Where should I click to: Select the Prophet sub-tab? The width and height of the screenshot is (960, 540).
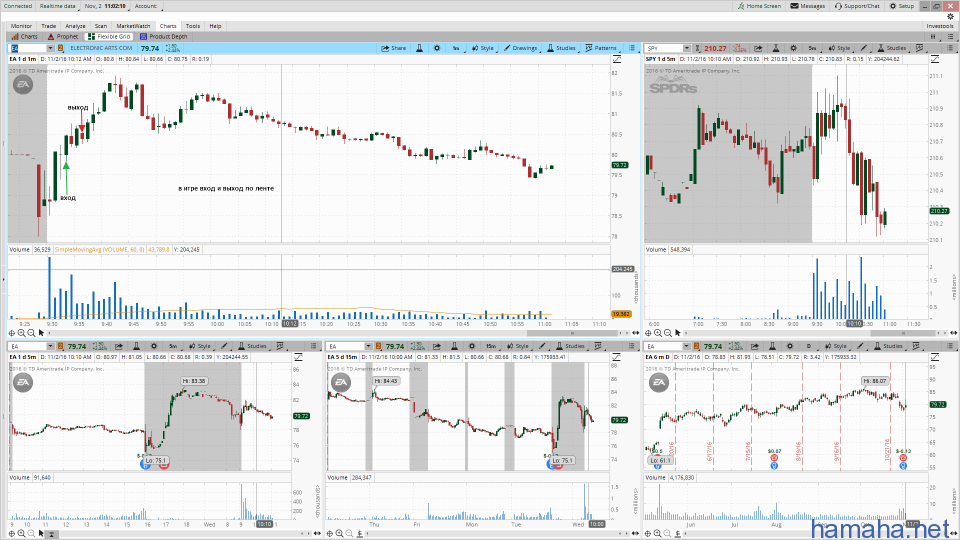click(63, 37)
